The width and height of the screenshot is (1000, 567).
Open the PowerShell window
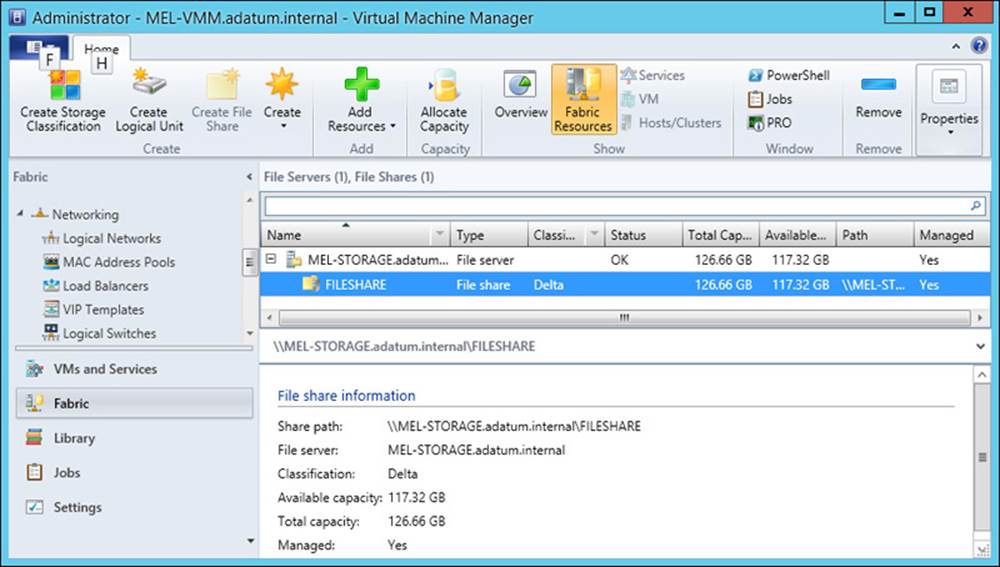789,75
